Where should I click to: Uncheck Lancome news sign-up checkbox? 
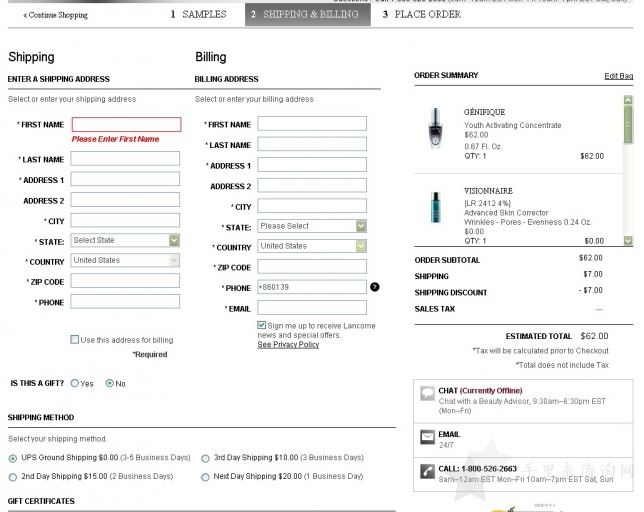262,325
